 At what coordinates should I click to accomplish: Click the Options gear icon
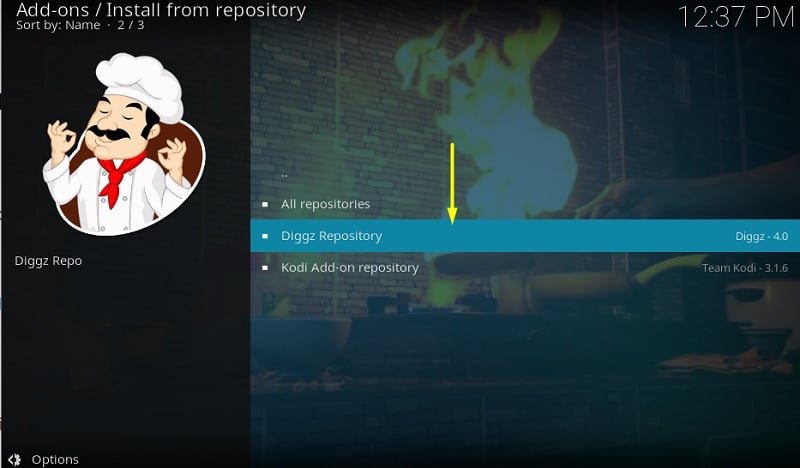point(15,459)
